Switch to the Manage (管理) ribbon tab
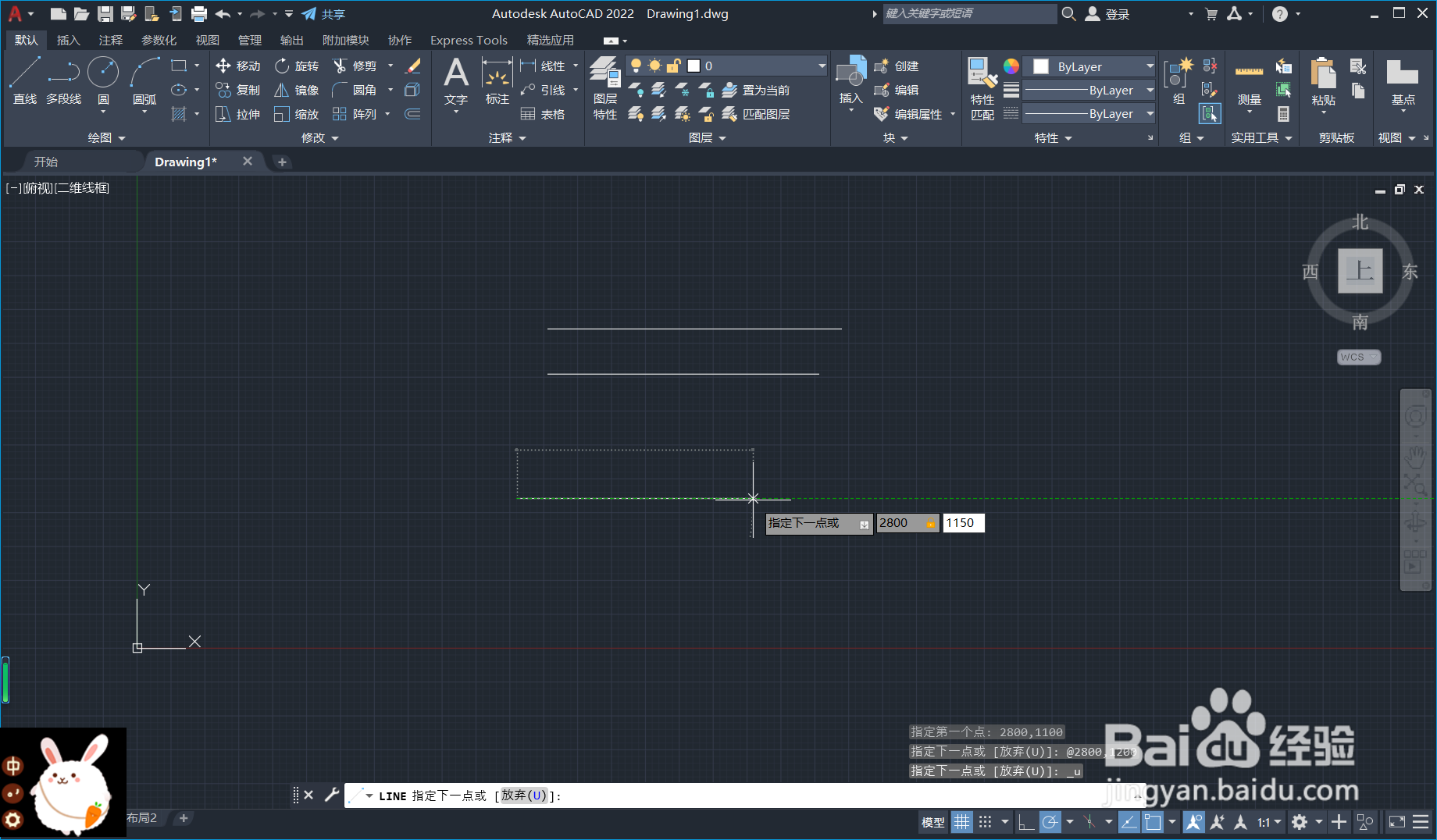Screen dimensions: 1437x840 250,40
